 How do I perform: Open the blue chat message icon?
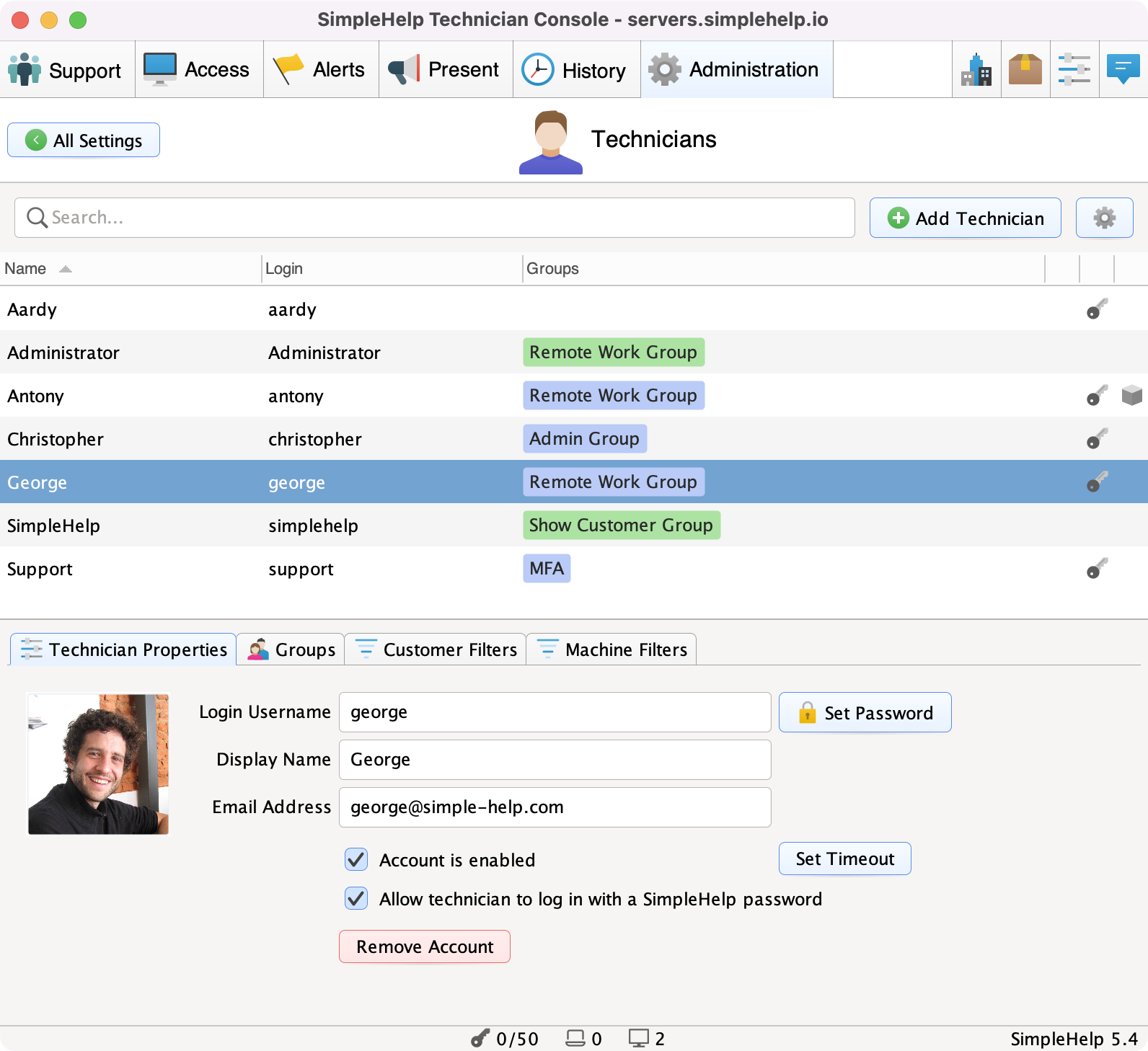point(1123,70)
